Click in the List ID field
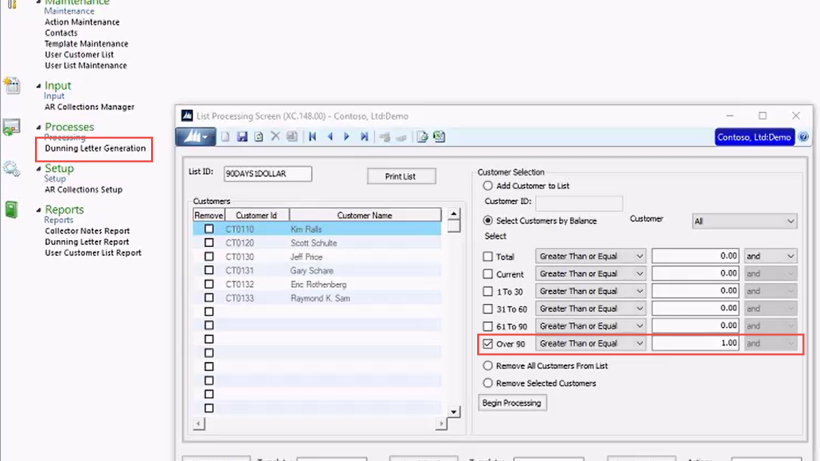 point(268,174)
